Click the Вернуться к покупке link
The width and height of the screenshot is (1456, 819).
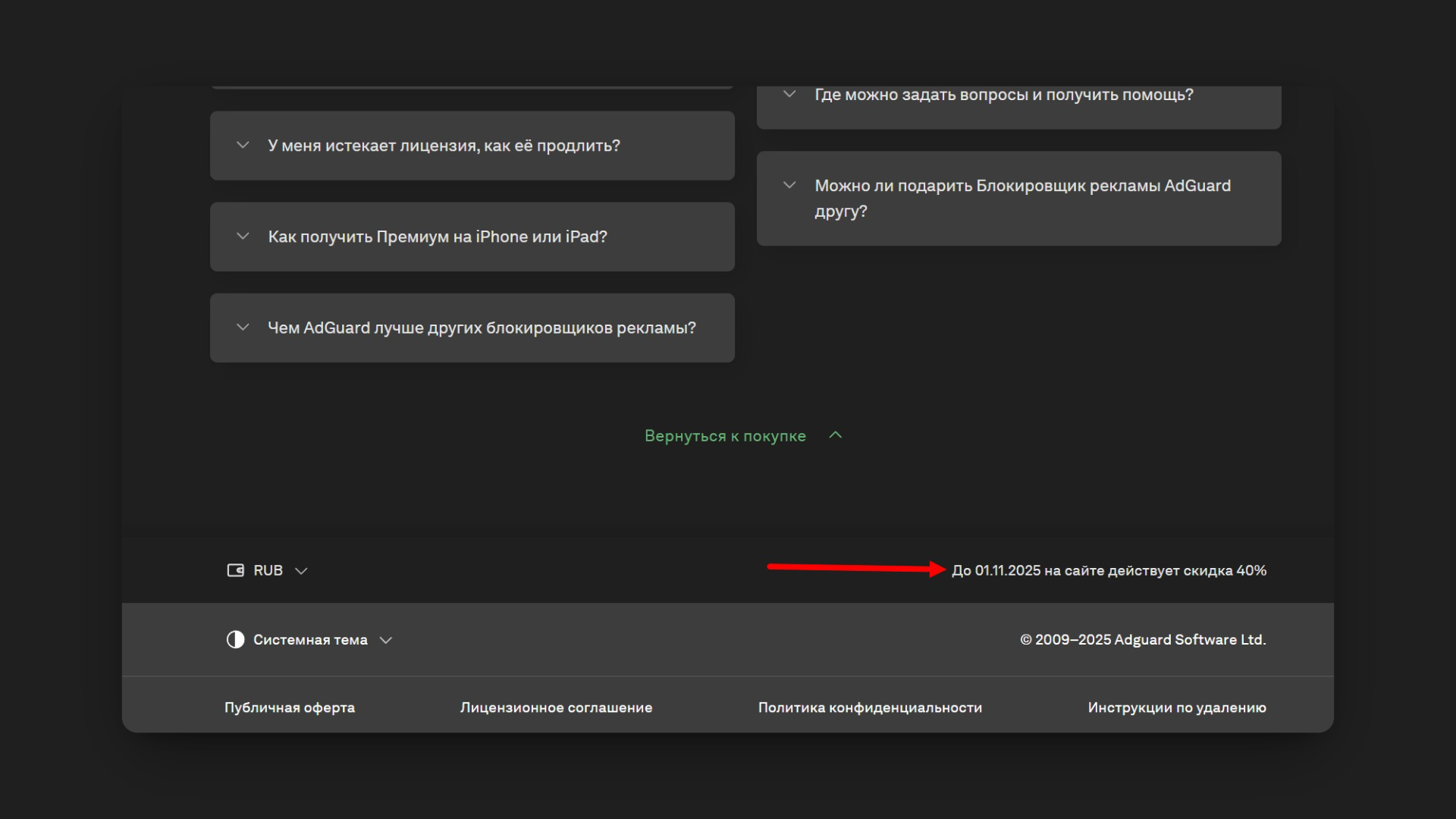[725, 435]
